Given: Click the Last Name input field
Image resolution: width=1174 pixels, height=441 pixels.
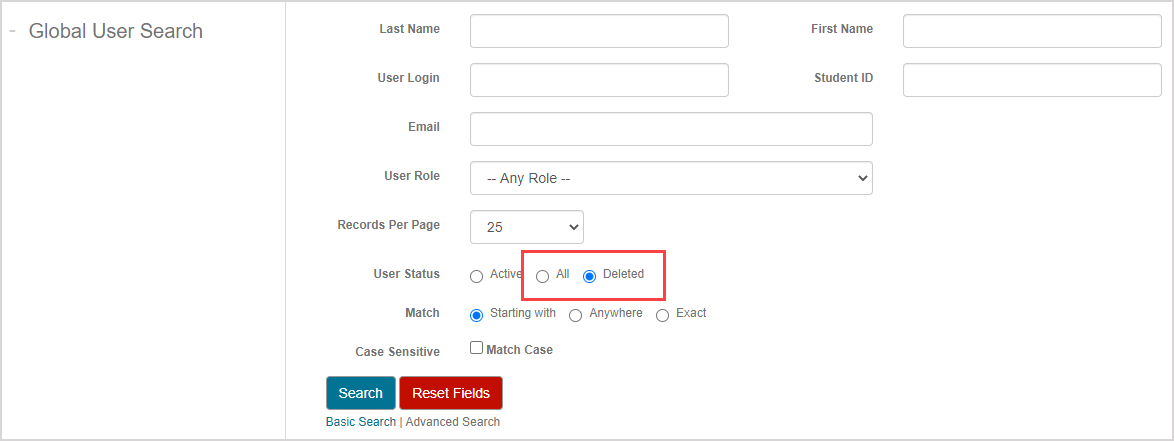Looking at the screenshot, I should click(599, 31).
